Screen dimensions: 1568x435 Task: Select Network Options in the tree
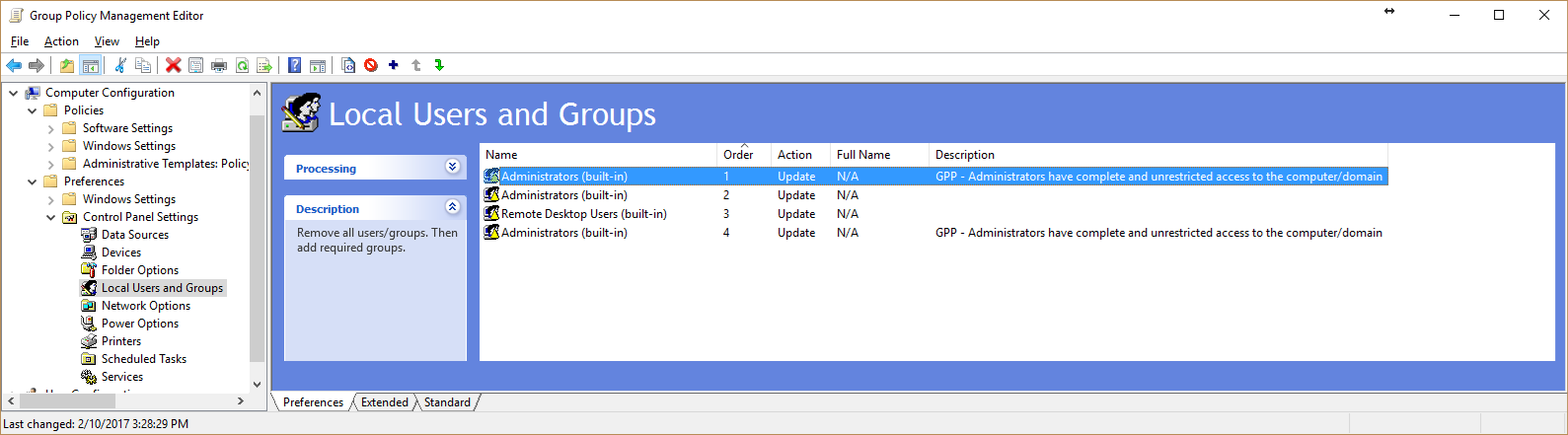point(146,306)
